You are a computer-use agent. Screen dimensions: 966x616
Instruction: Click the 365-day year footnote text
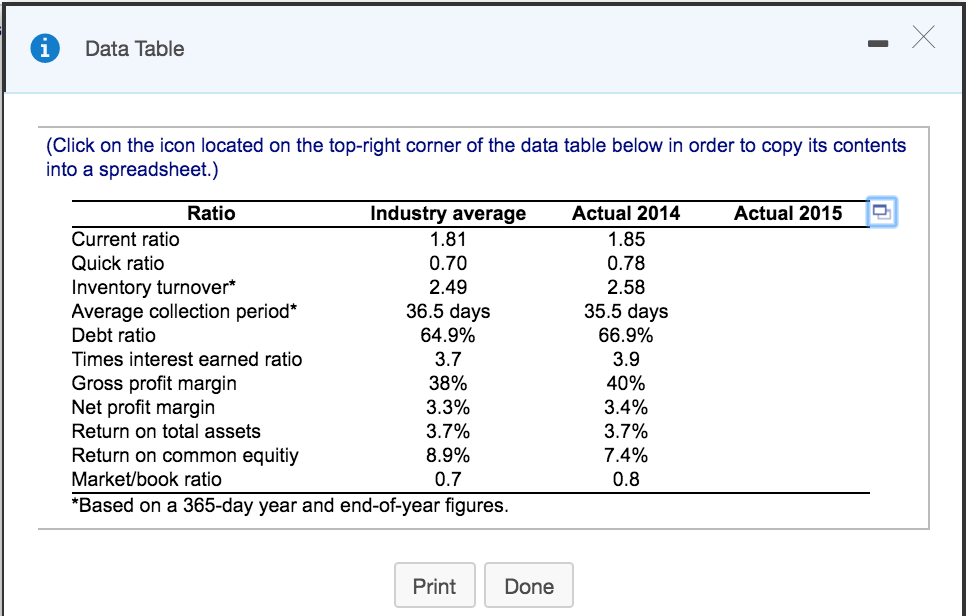290,505
